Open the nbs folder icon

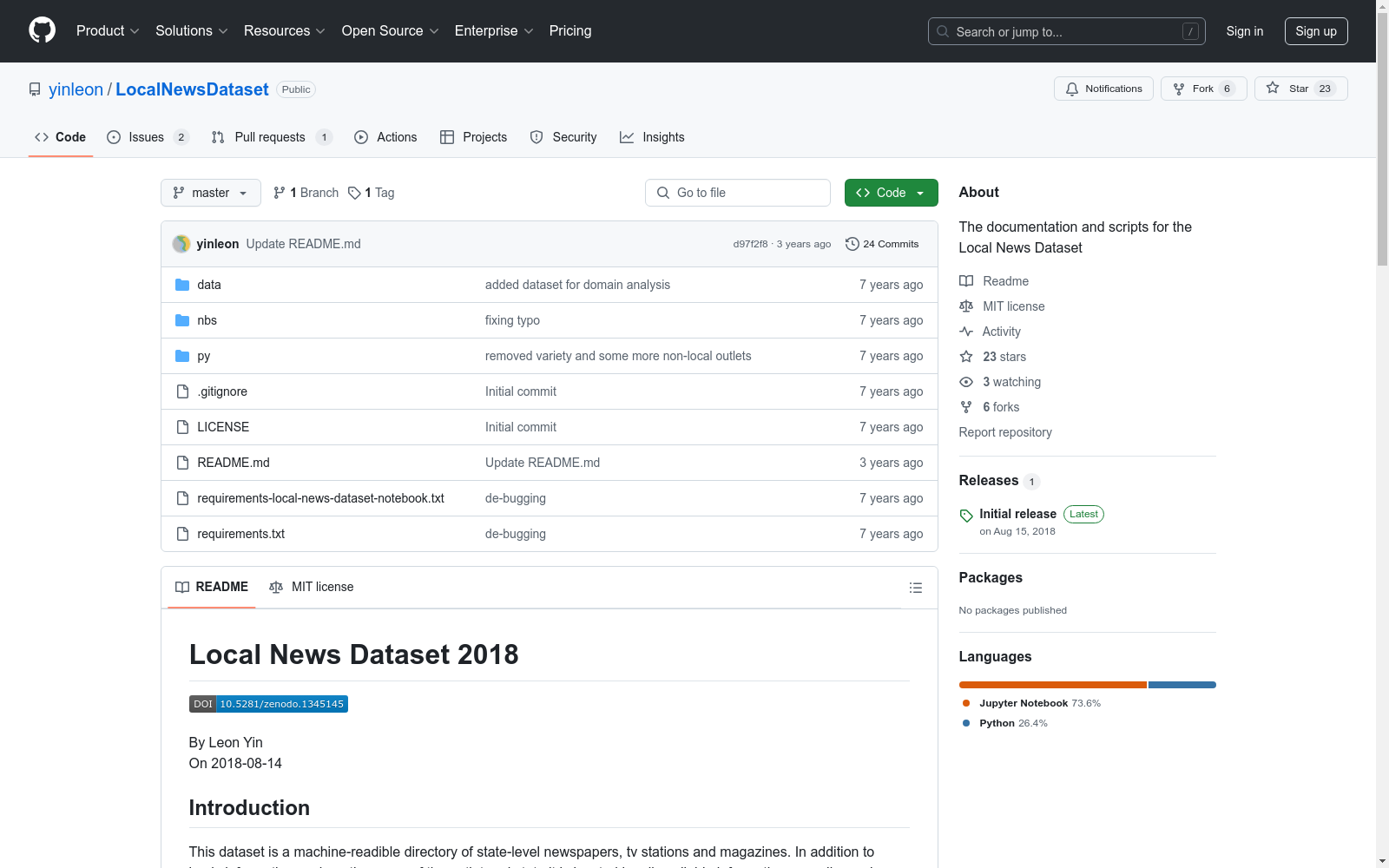182,320
